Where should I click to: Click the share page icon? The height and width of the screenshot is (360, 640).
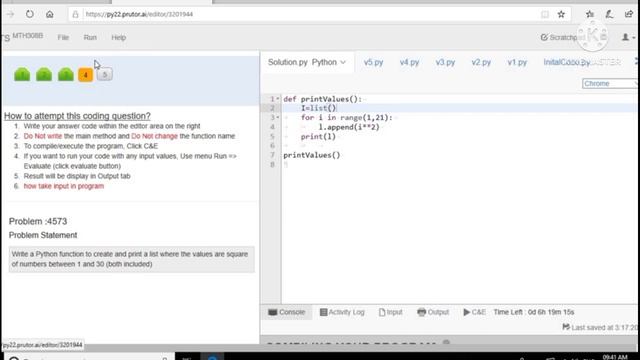[x=629, y=14]
